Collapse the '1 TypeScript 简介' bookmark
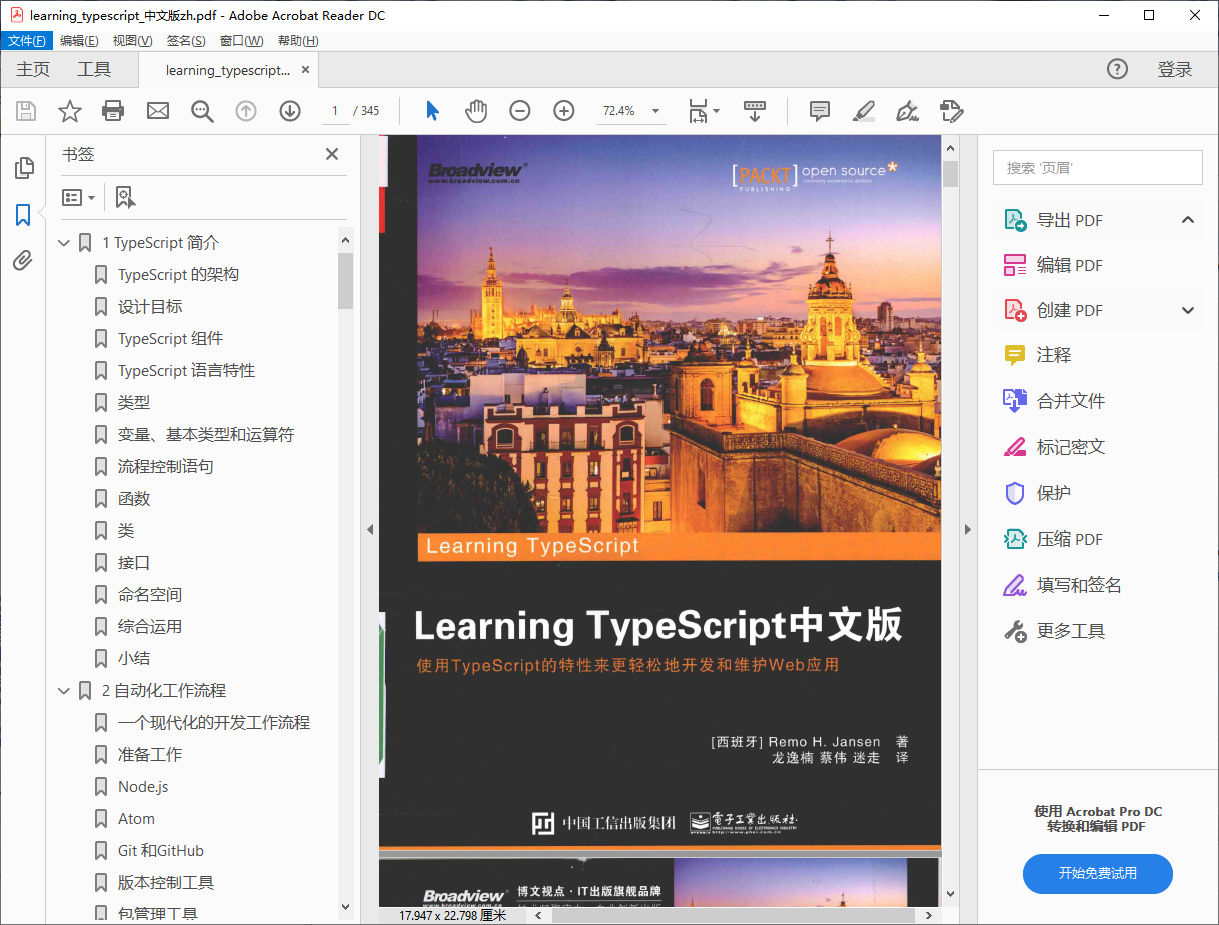 (65, 243)
